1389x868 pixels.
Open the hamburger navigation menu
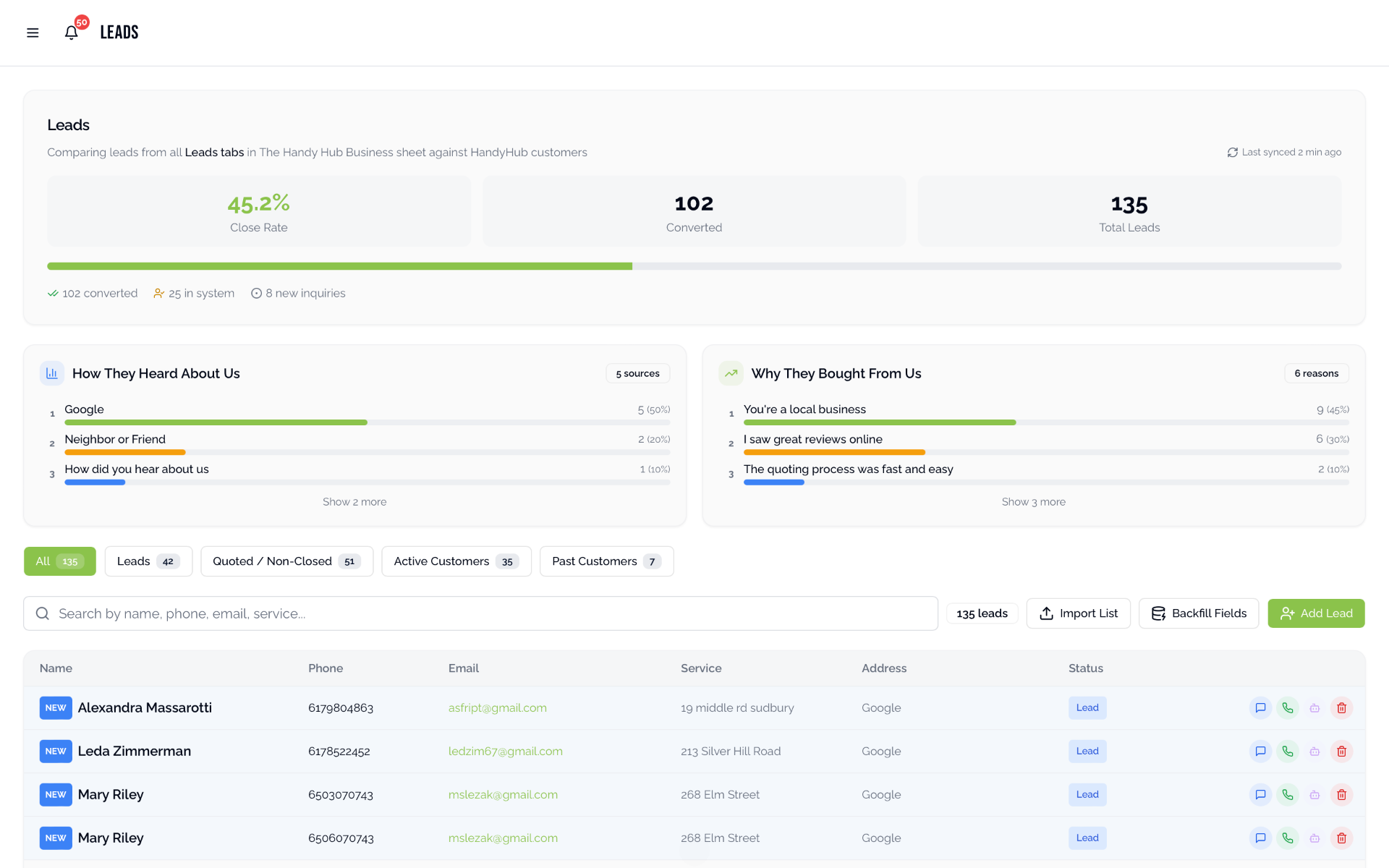[x=33, y=33]
